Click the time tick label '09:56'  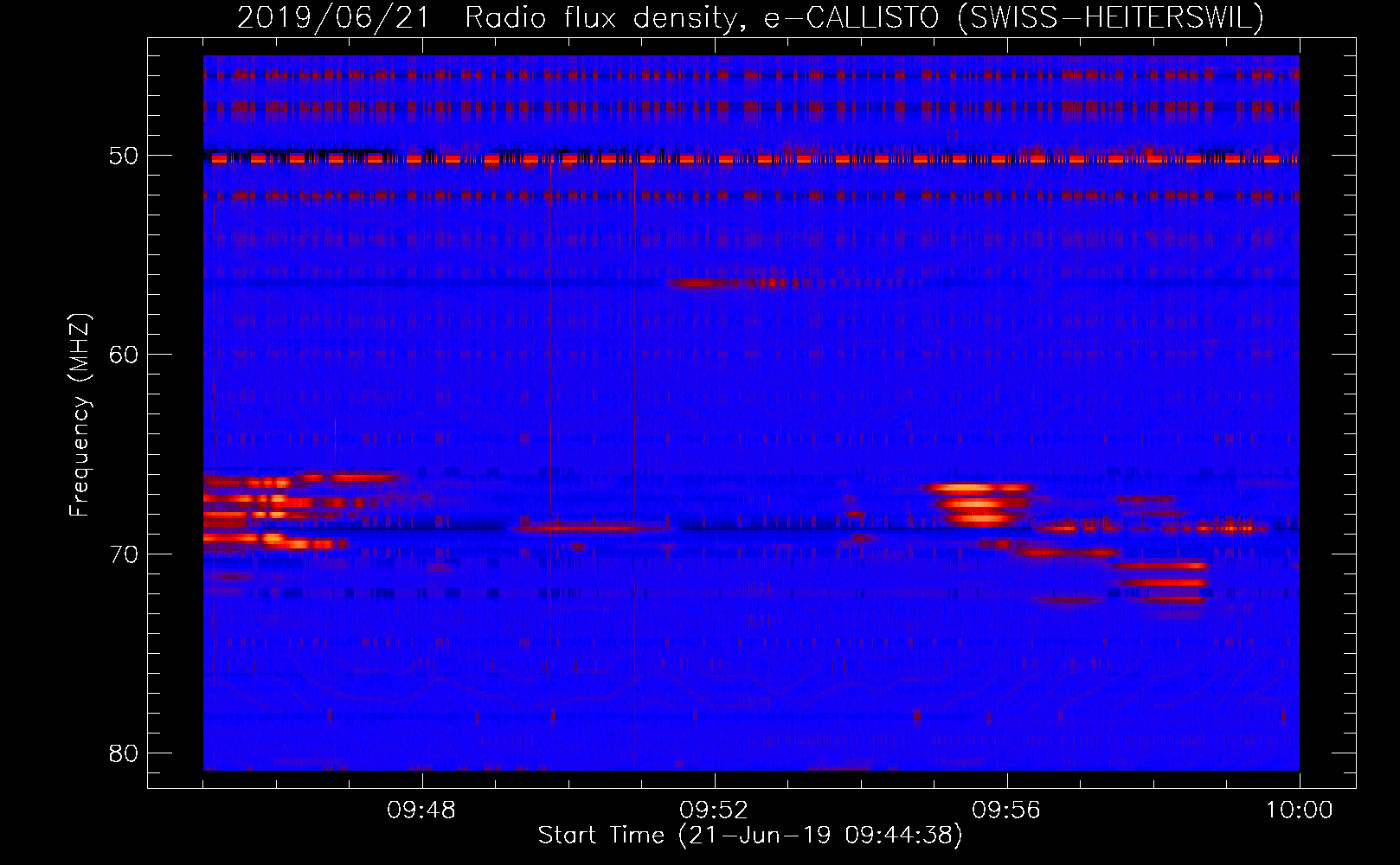(x=1006, y=811)
